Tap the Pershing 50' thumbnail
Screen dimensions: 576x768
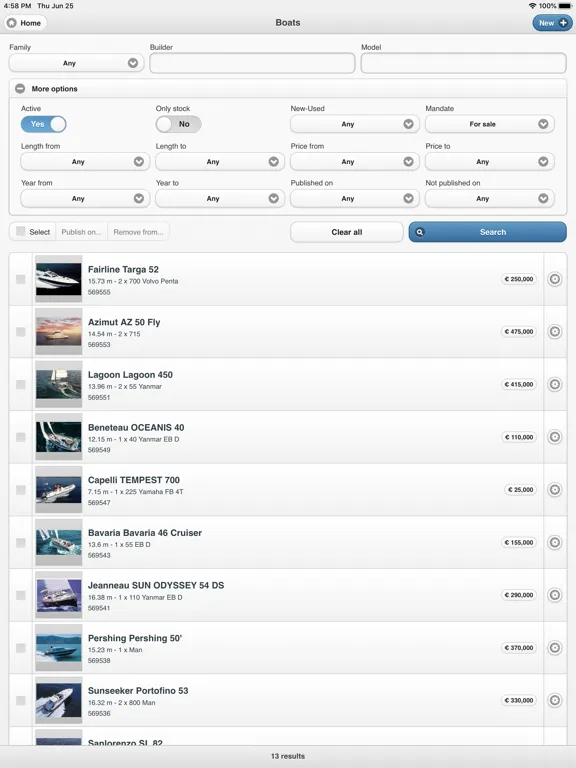pyautogui.click(x=59, y=648)
